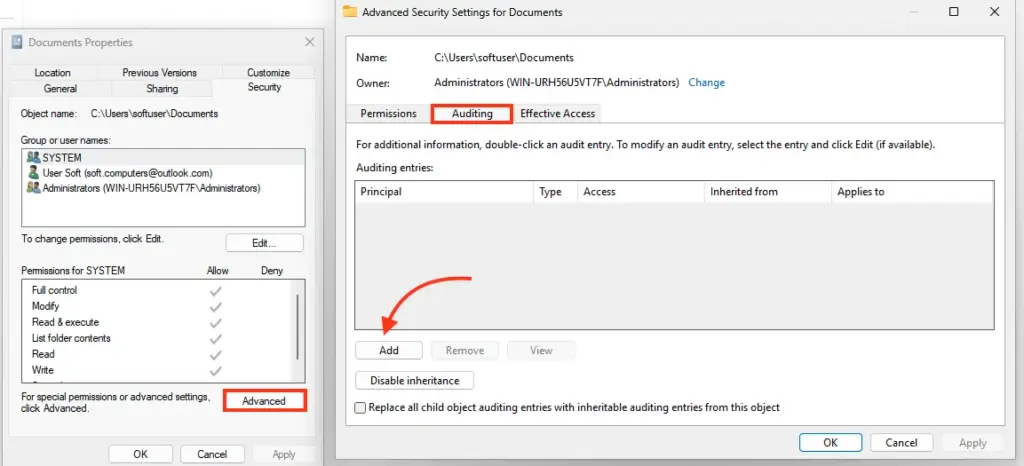Click the Change owner link
This screenshot has width=1024, height=466.
coord(706,83)
